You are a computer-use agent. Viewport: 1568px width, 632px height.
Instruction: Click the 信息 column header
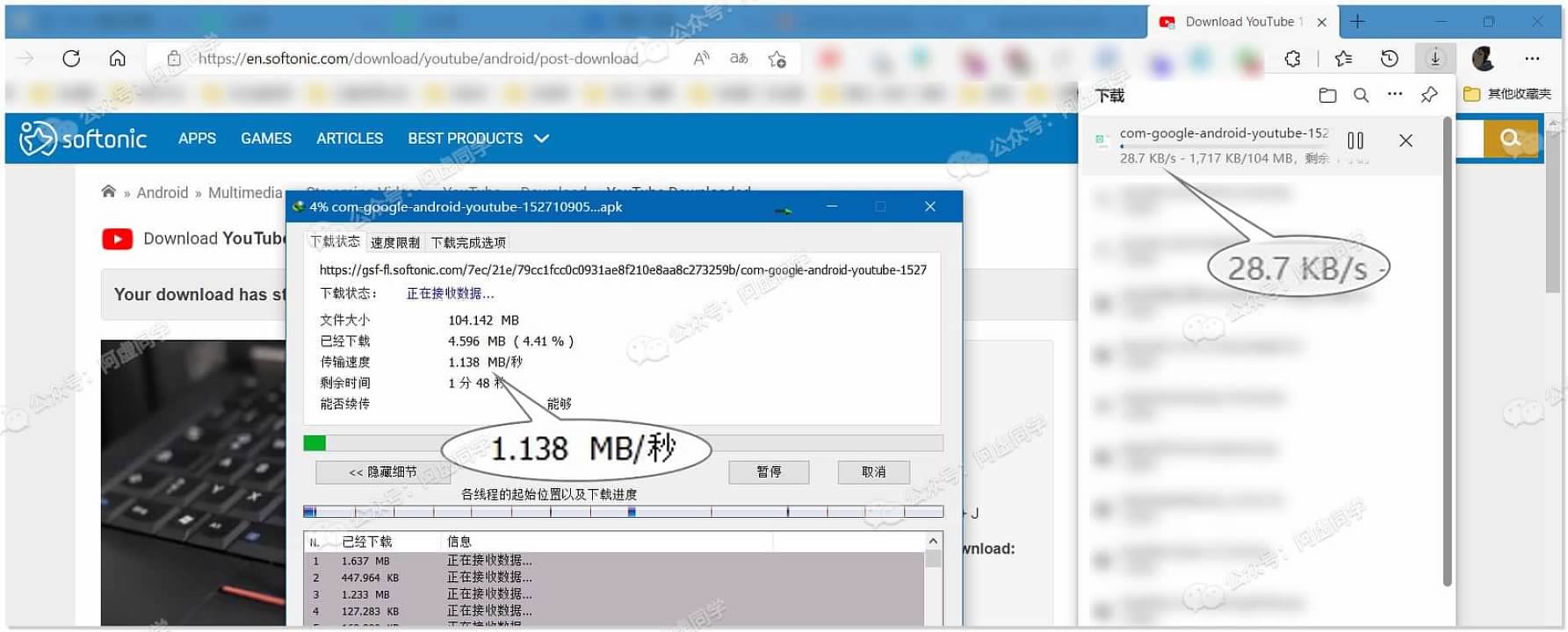(459, 542)
